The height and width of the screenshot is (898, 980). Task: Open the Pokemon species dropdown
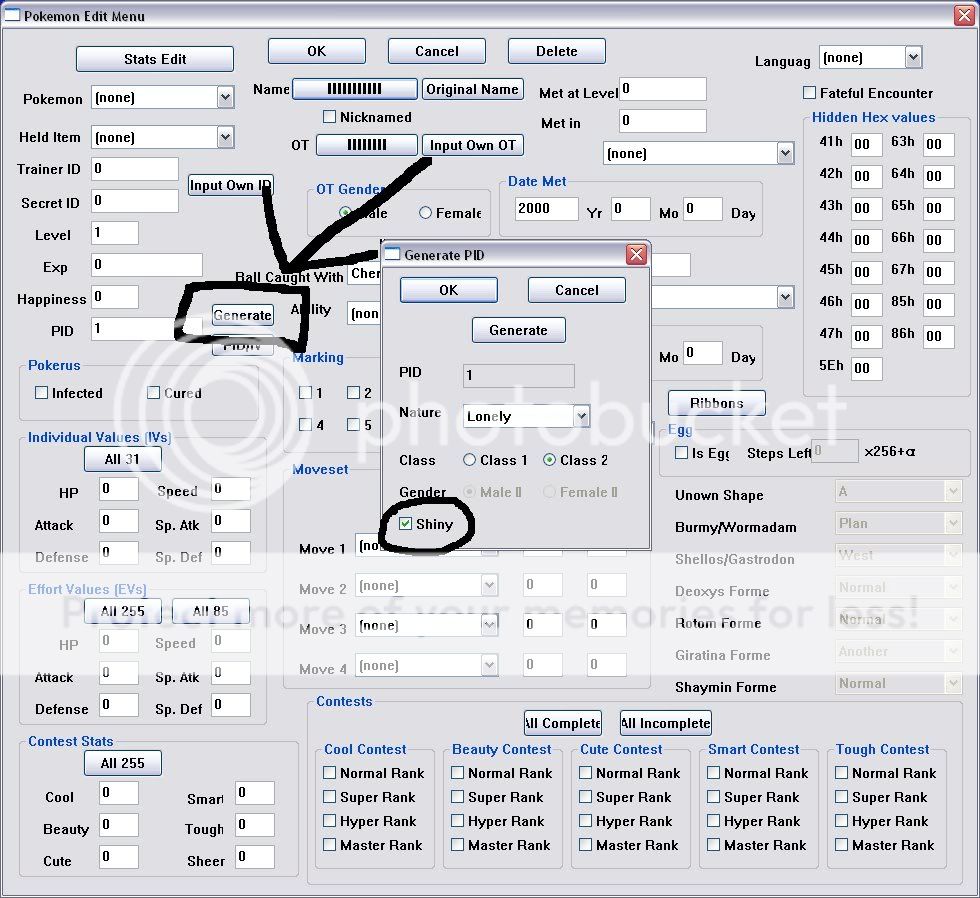coord(225,97)
